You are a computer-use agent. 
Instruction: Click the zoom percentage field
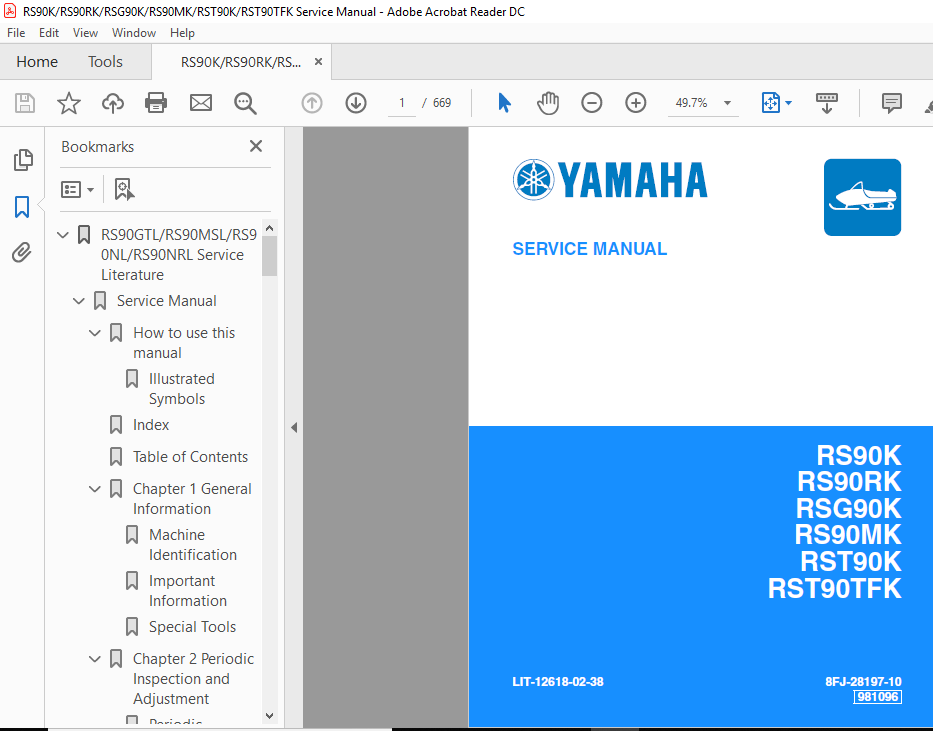point(691,103)
